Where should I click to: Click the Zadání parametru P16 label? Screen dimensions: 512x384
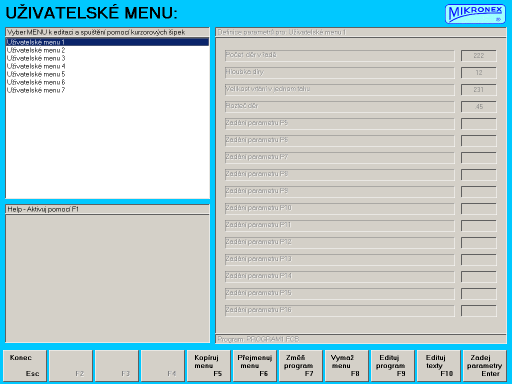coord(340,311)
